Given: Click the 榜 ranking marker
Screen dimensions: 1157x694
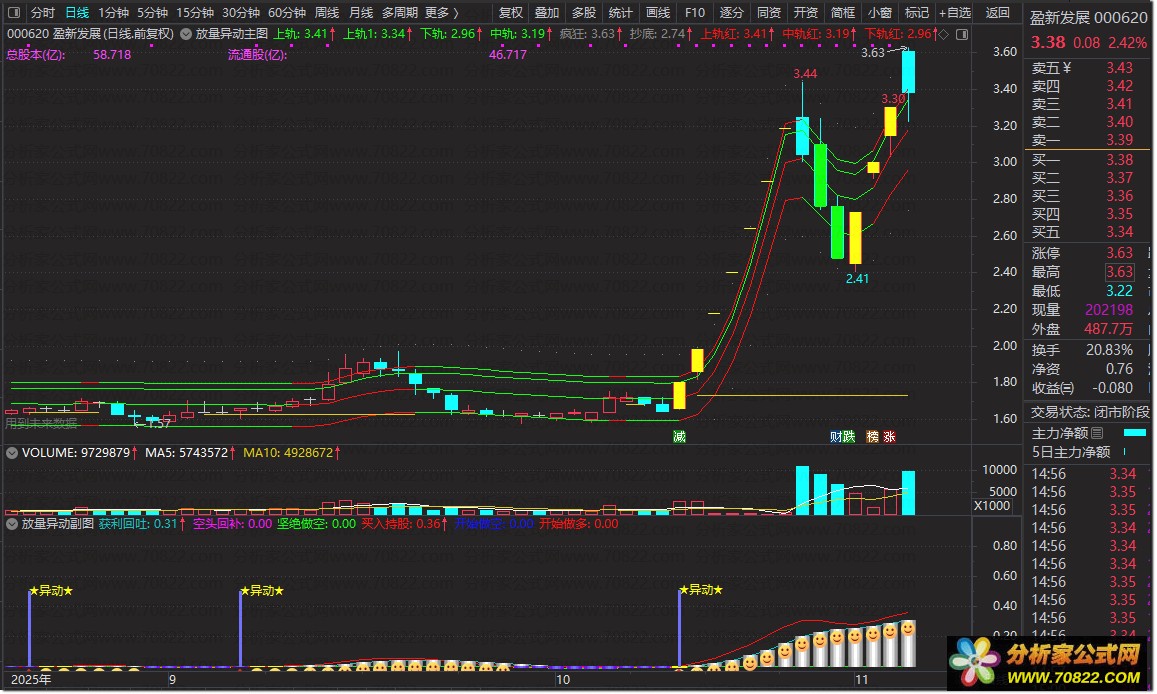Looking at the screenshot, I should tap(872, 437).
